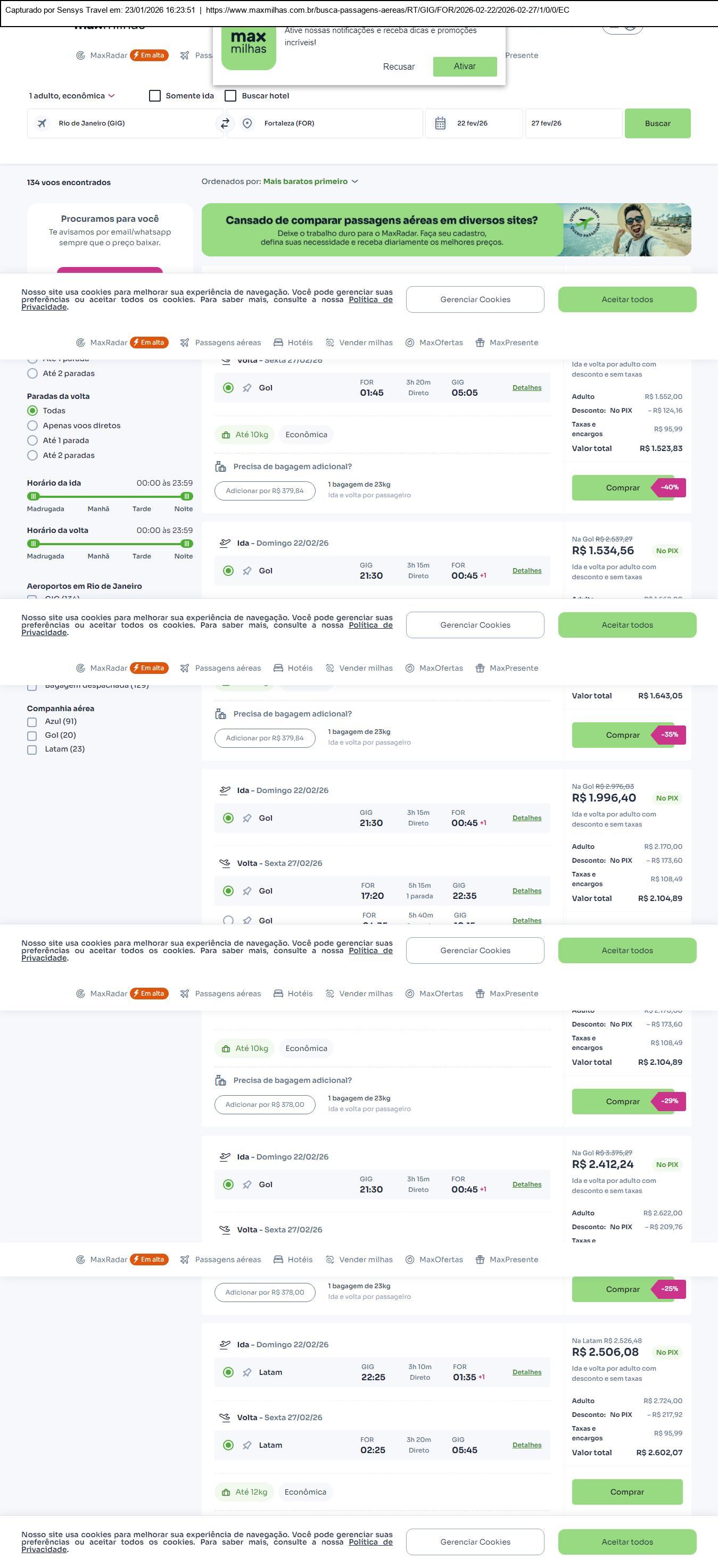Image resolution: width=718 pixels, height=1568 pixels.
Task: Click the swap origin and destination icon
Action: click(x=225, y=123)
